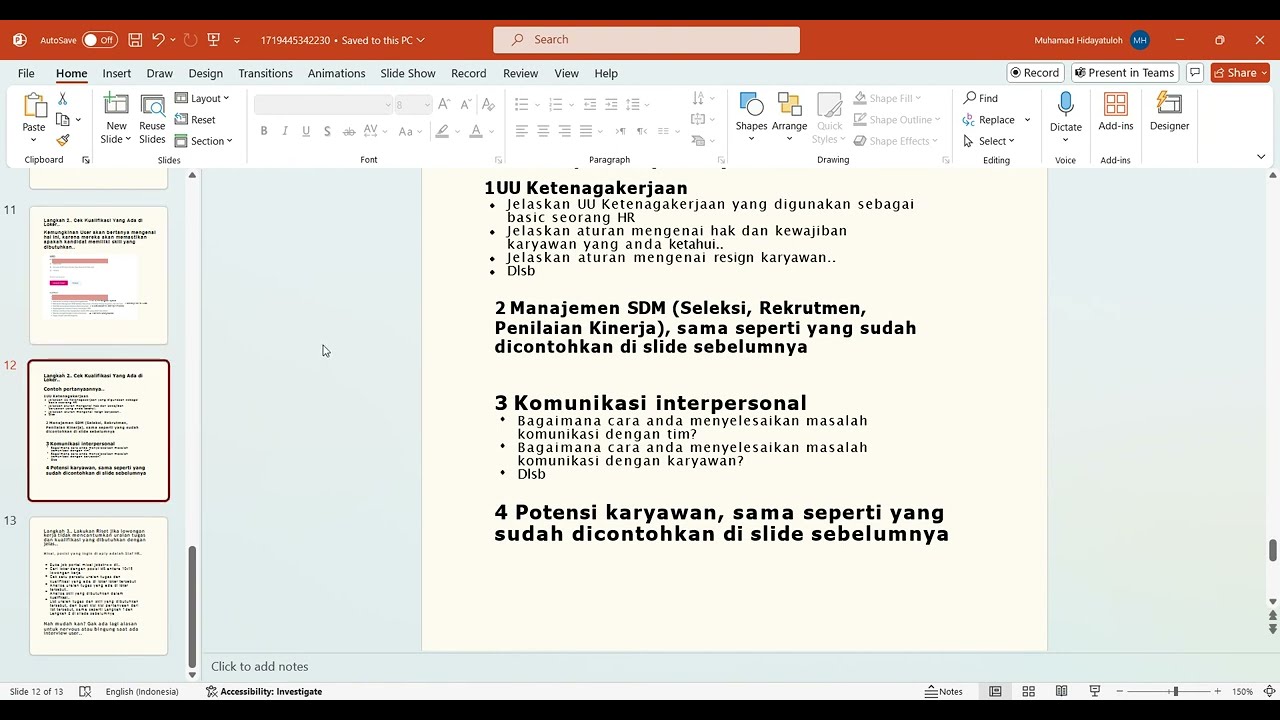Click the Undo arrow icon
Image resolution: width=1280 pixels, height=720 pixels.
point(158,40)
